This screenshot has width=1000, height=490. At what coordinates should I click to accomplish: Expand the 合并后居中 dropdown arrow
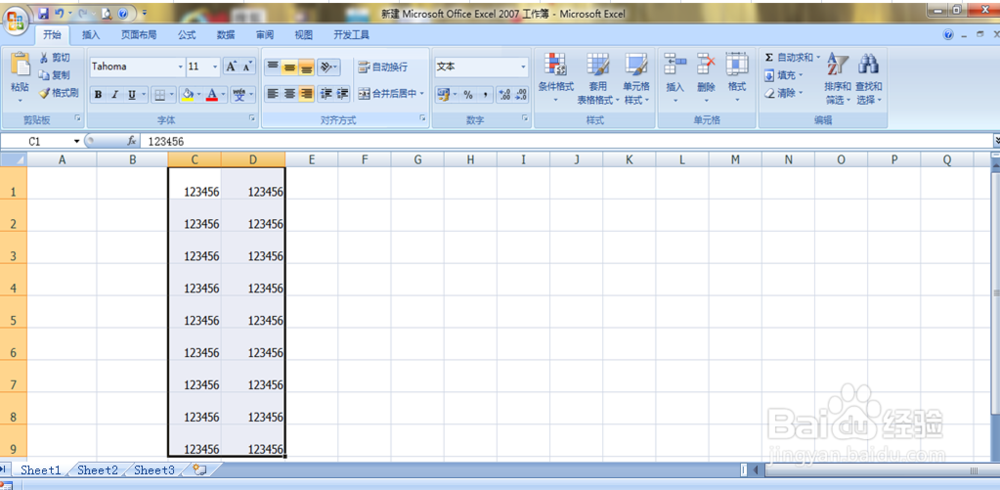[422, 94]
